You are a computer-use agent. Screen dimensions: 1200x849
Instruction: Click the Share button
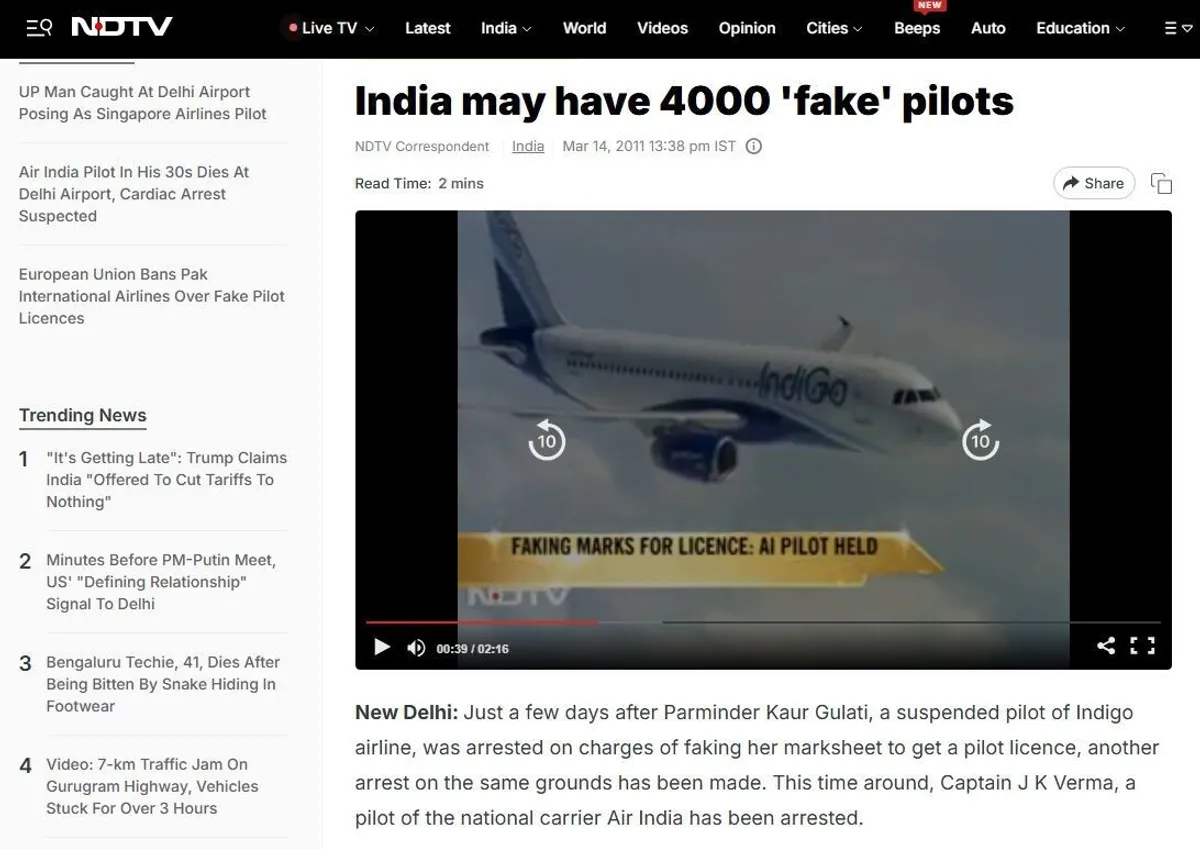pos(1094,183)
